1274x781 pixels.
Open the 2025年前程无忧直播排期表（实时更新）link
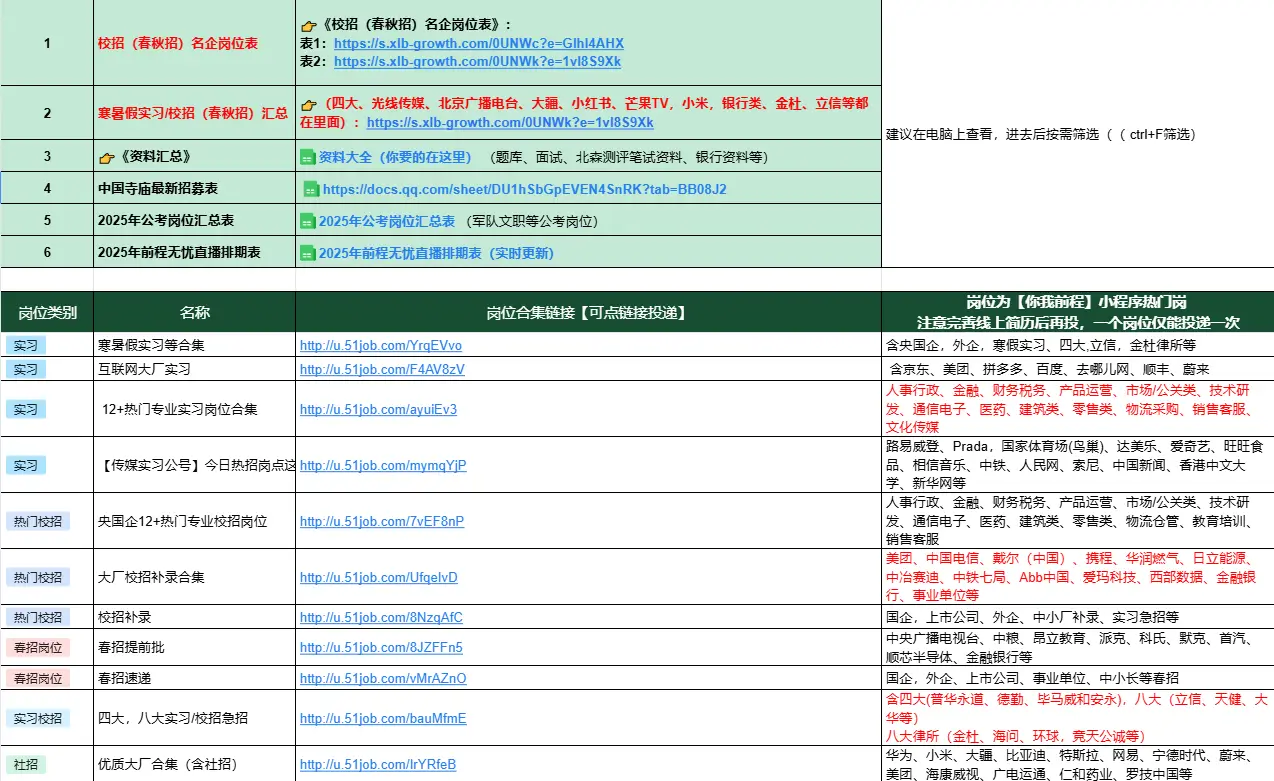pyautogui.click(x=436, y=254)
